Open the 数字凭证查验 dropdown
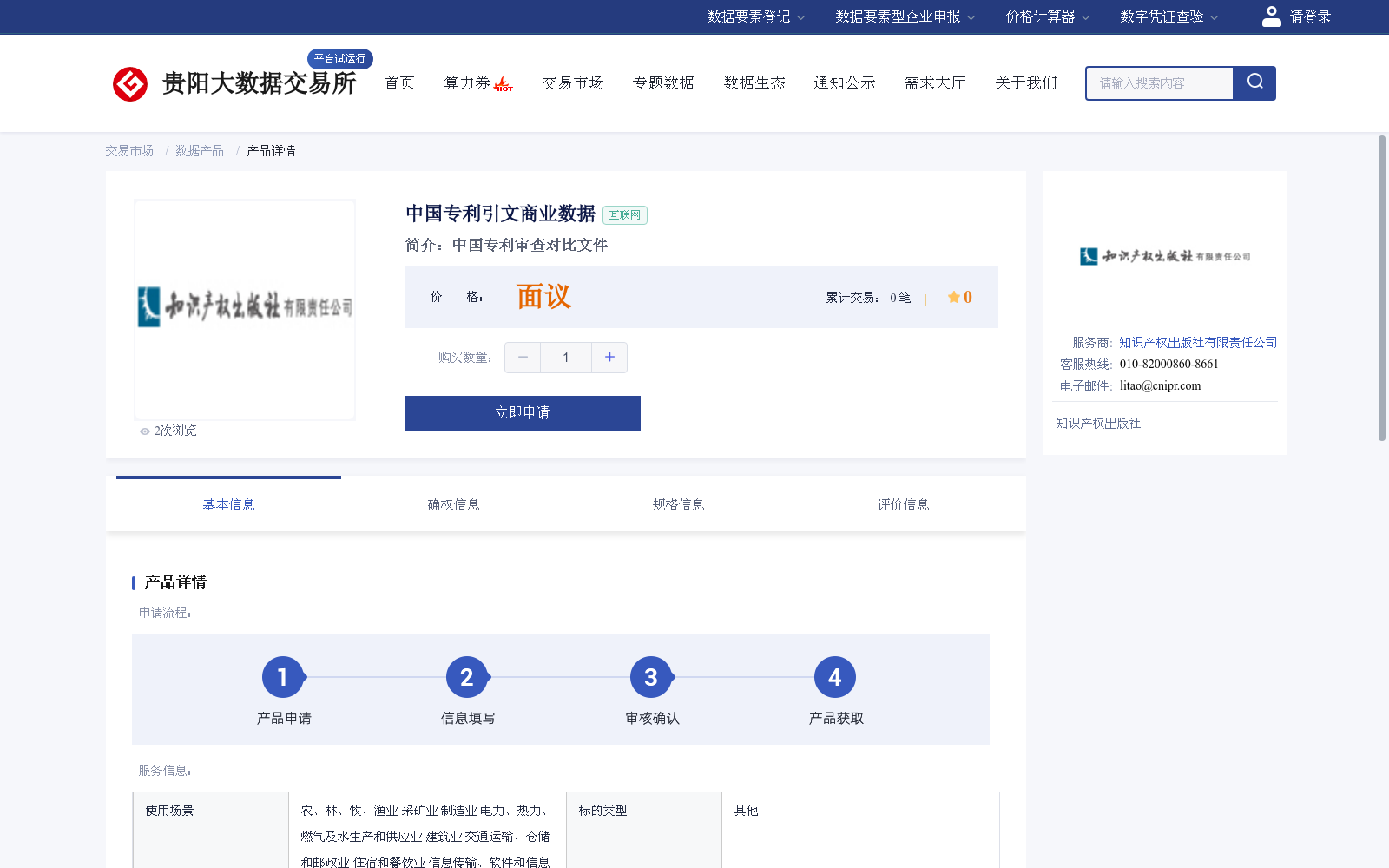Viewport: 1389px width, 868px height. click(1168, 16)
